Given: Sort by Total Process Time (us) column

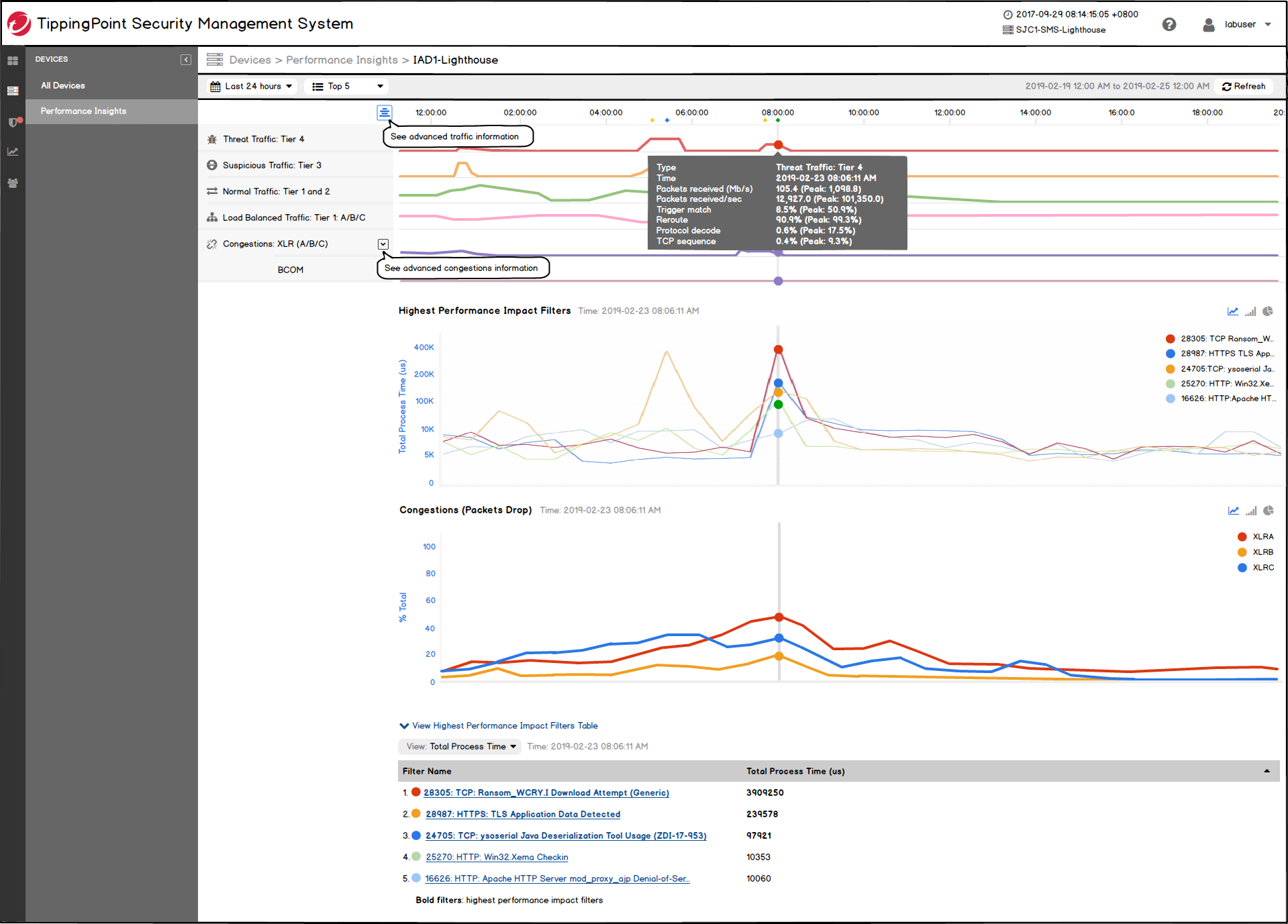Looking at the screenshot, I should (x=795, y=771).
